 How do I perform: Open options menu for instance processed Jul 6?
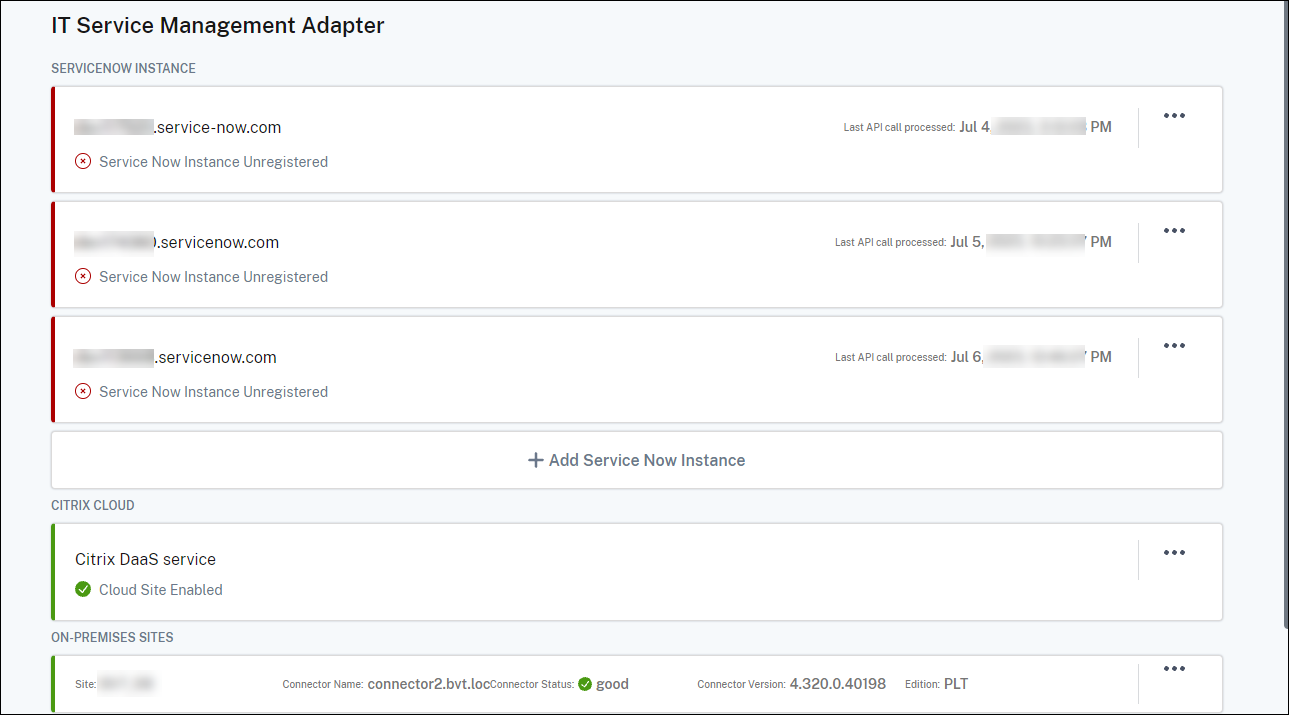(1174, 346)
